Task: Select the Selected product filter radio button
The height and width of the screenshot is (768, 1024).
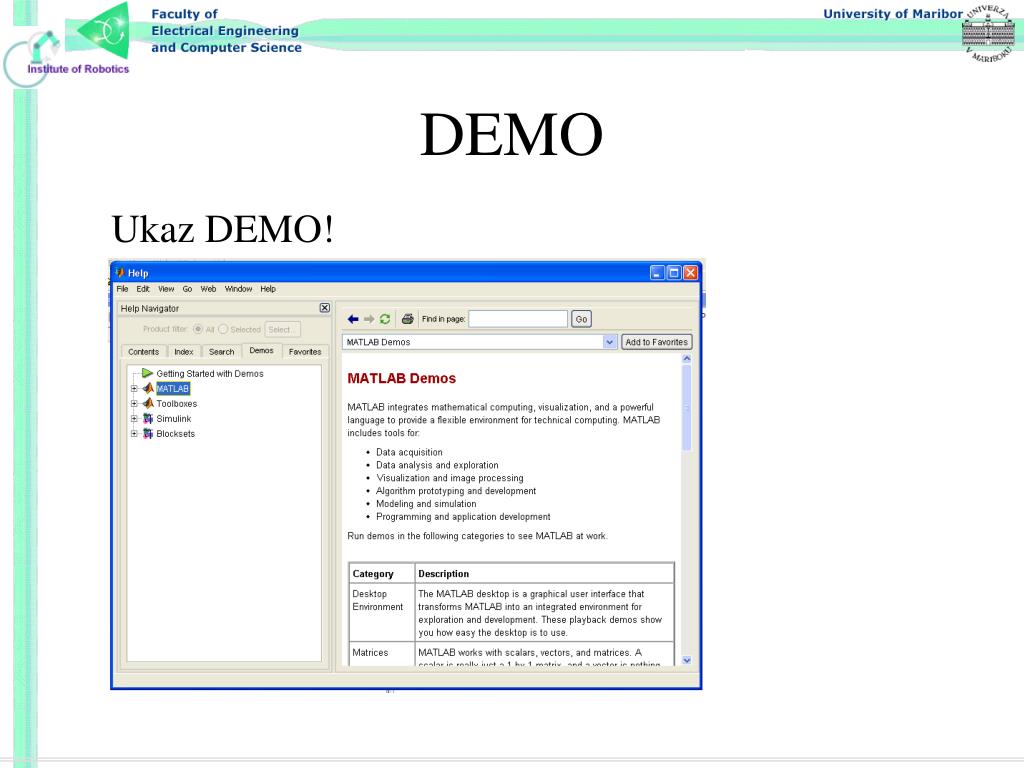Action: (223, 329)
